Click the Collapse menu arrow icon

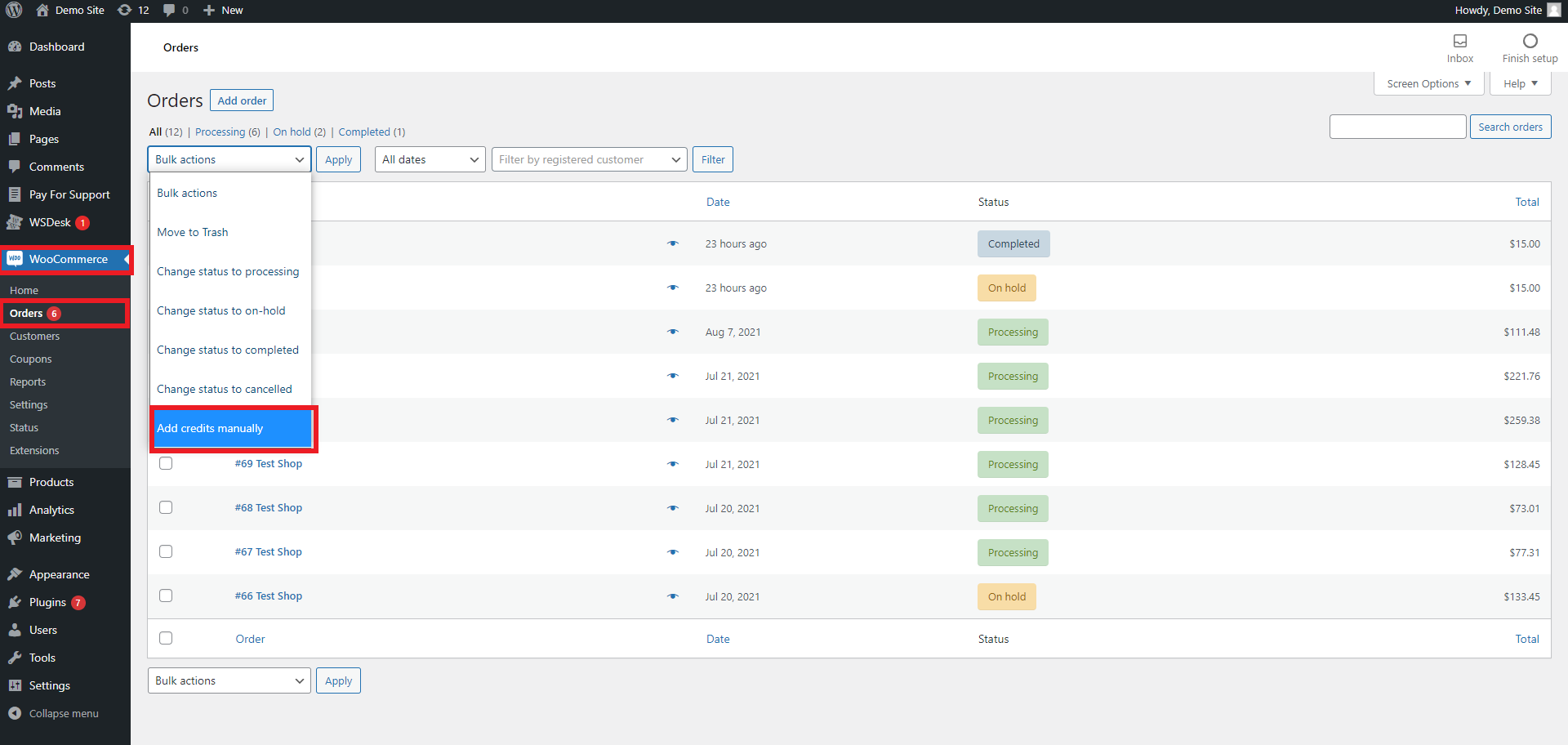tap(15, 713)
